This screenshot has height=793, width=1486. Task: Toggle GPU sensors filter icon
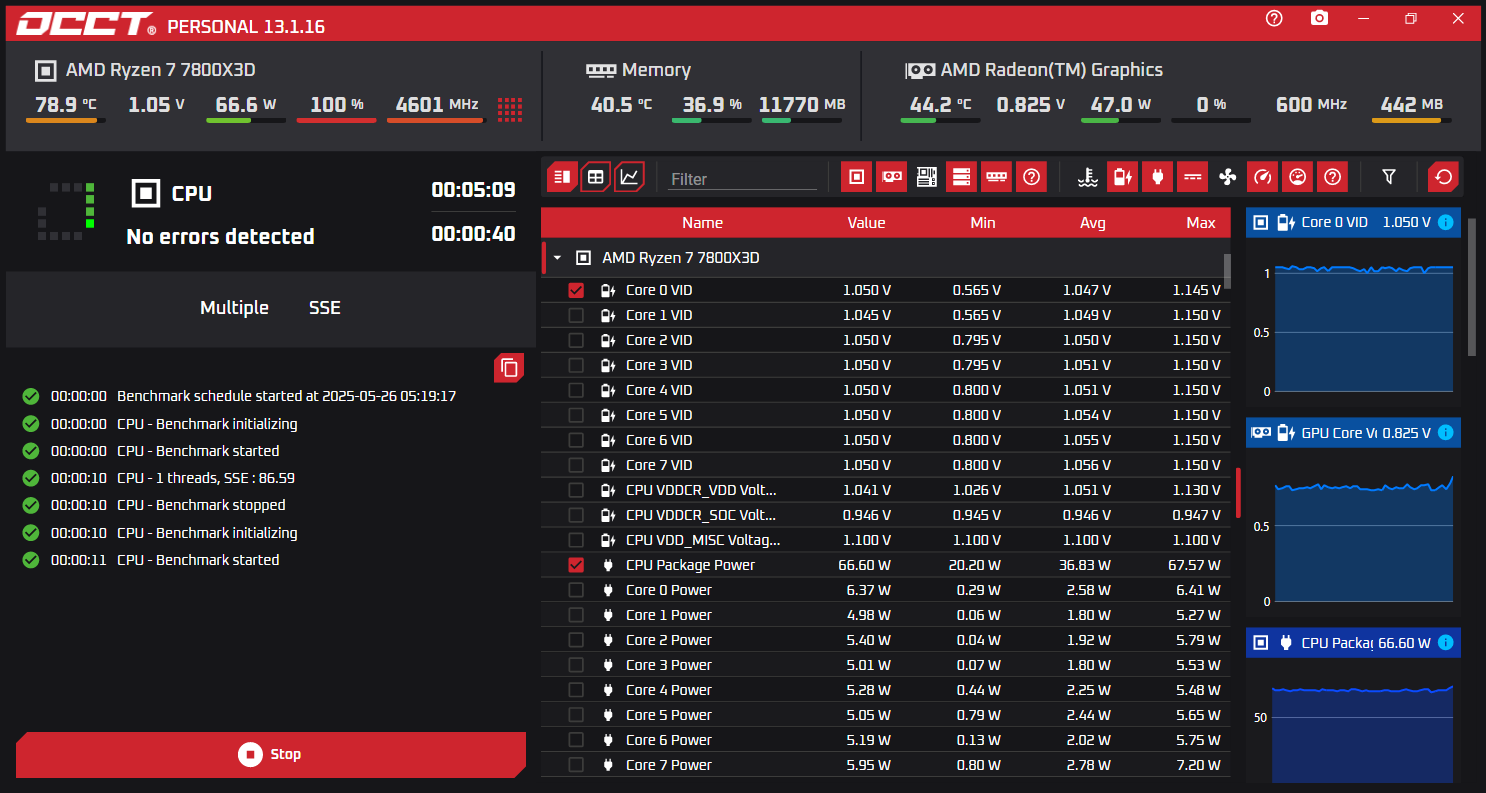(891, 177)
